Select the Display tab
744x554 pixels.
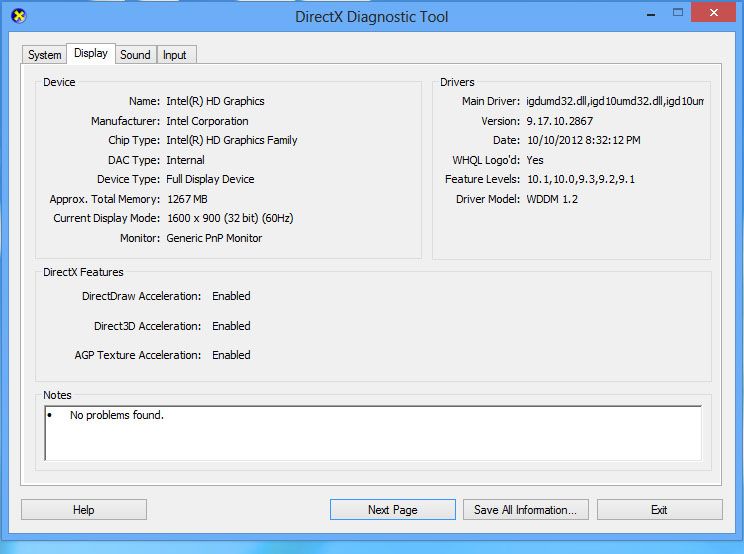point(91,53)
